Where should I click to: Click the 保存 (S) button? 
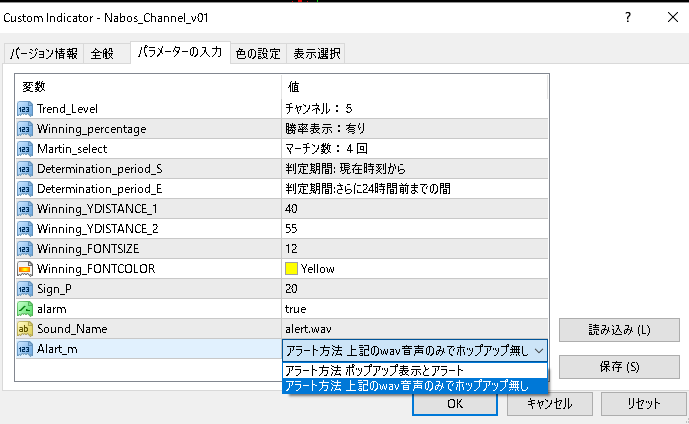point(619,367)
